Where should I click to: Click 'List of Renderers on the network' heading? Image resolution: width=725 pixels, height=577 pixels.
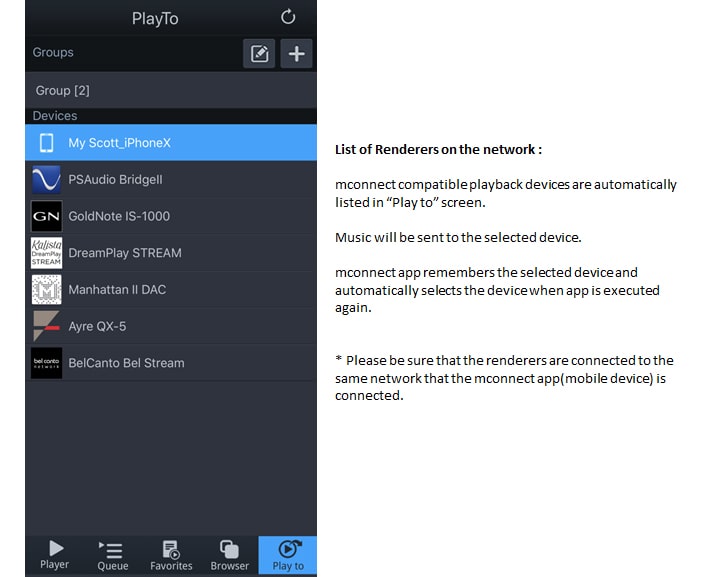[x=438, y=149]
